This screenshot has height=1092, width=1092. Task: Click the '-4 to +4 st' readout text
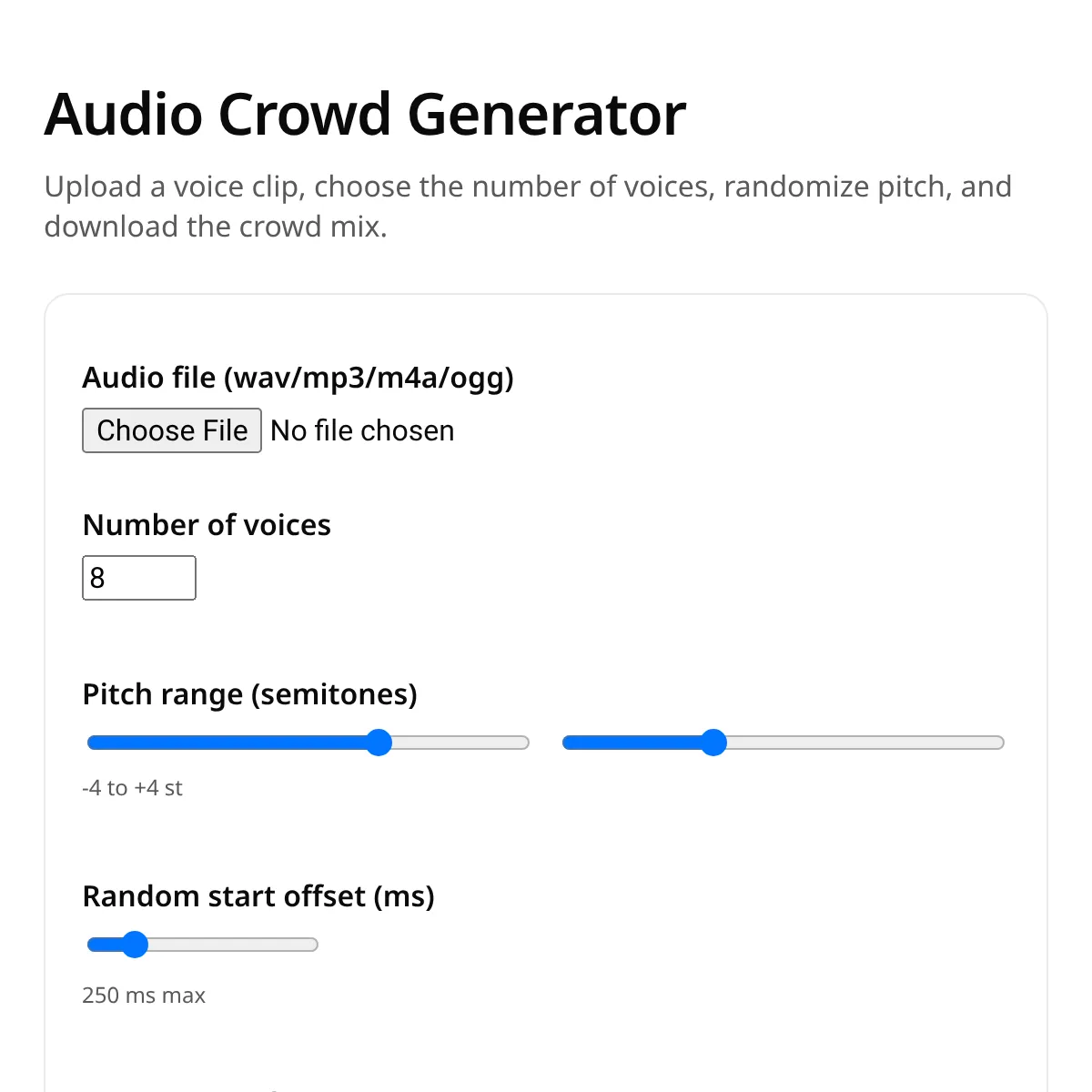[x=133, y=788]
